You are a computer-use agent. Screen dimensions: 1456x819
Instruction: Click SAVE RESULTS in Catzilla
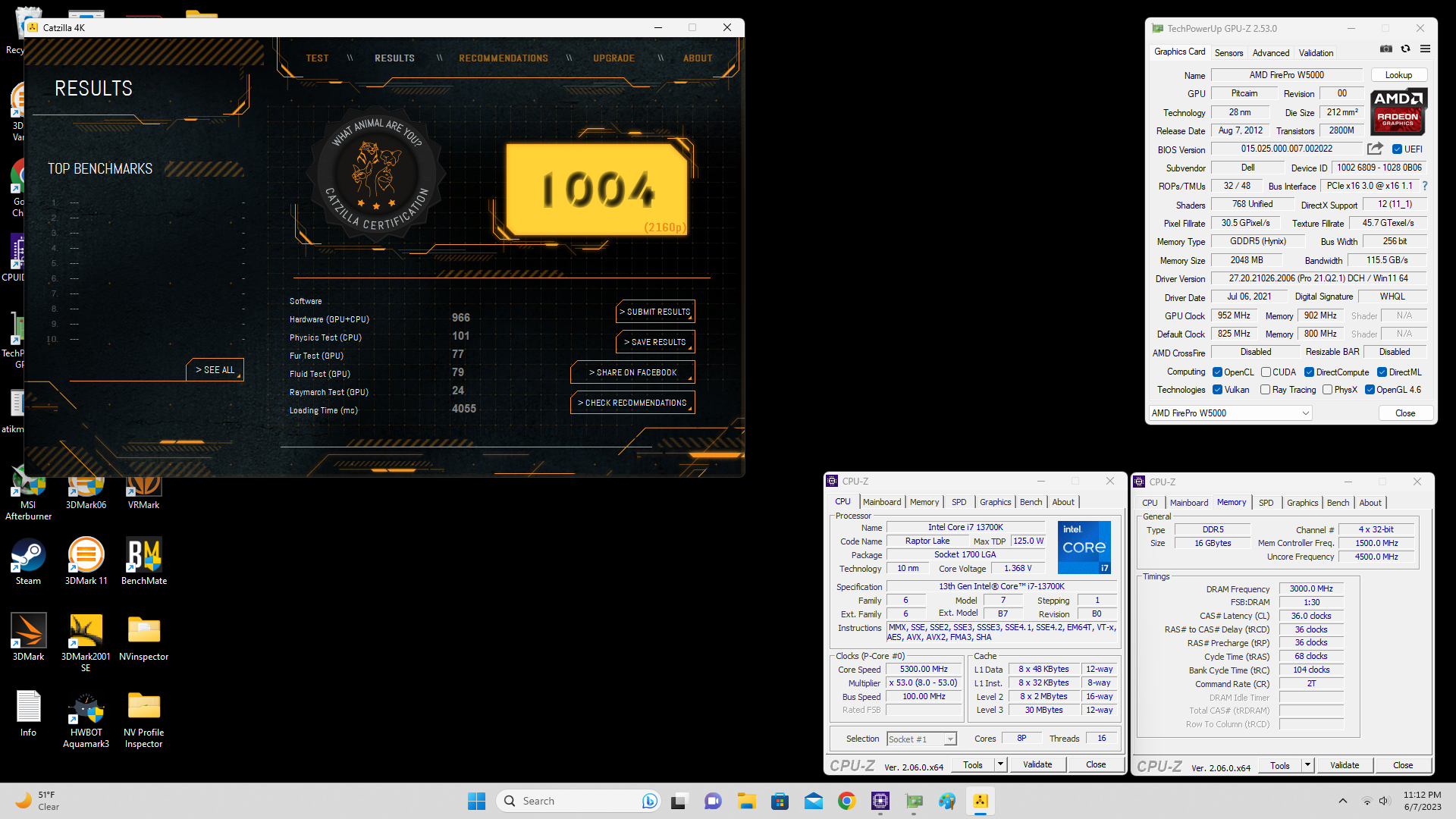pos(655,342)
